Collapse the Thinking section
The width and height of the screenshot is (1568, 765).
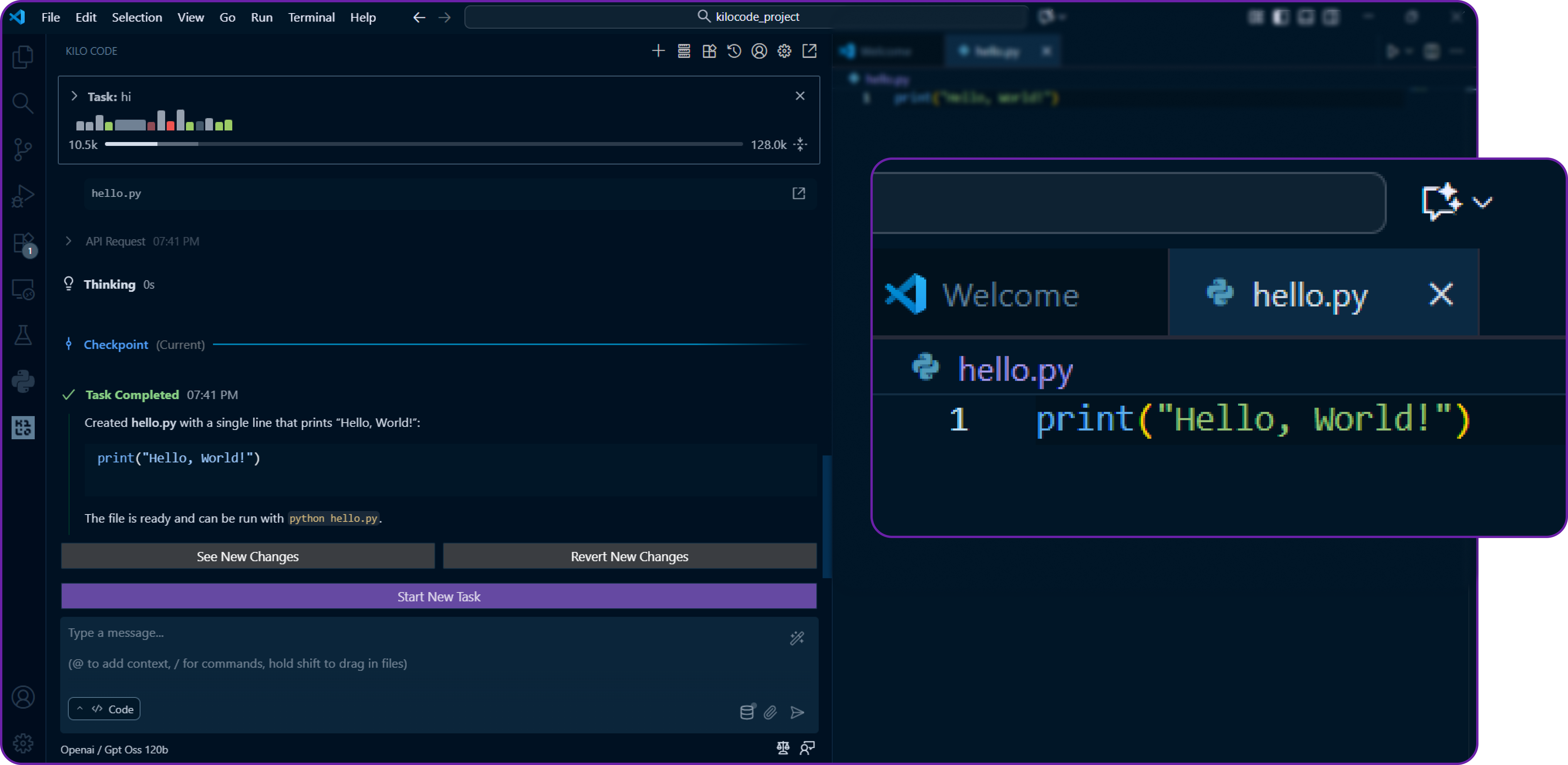pos(110,284)
